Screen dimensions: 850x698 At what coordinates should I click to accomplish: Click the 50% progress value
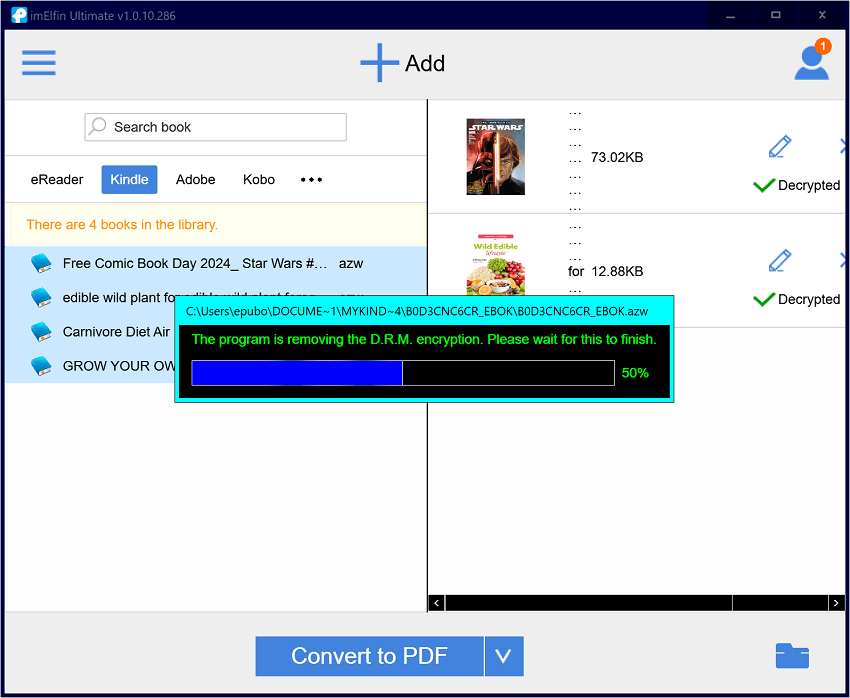[x=635, y=373]
